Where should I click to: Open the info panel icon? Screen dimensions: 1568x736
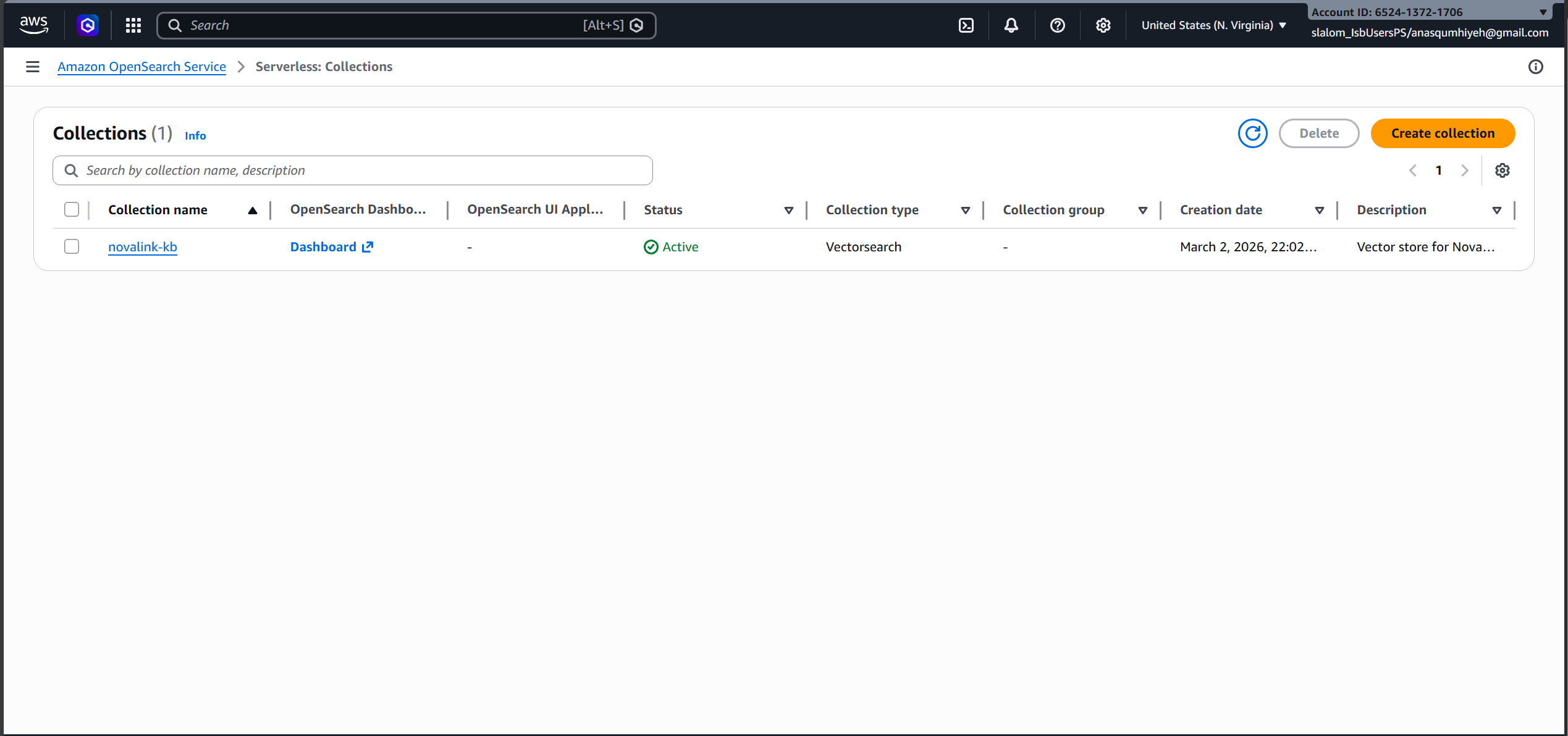click(1536, 67)
